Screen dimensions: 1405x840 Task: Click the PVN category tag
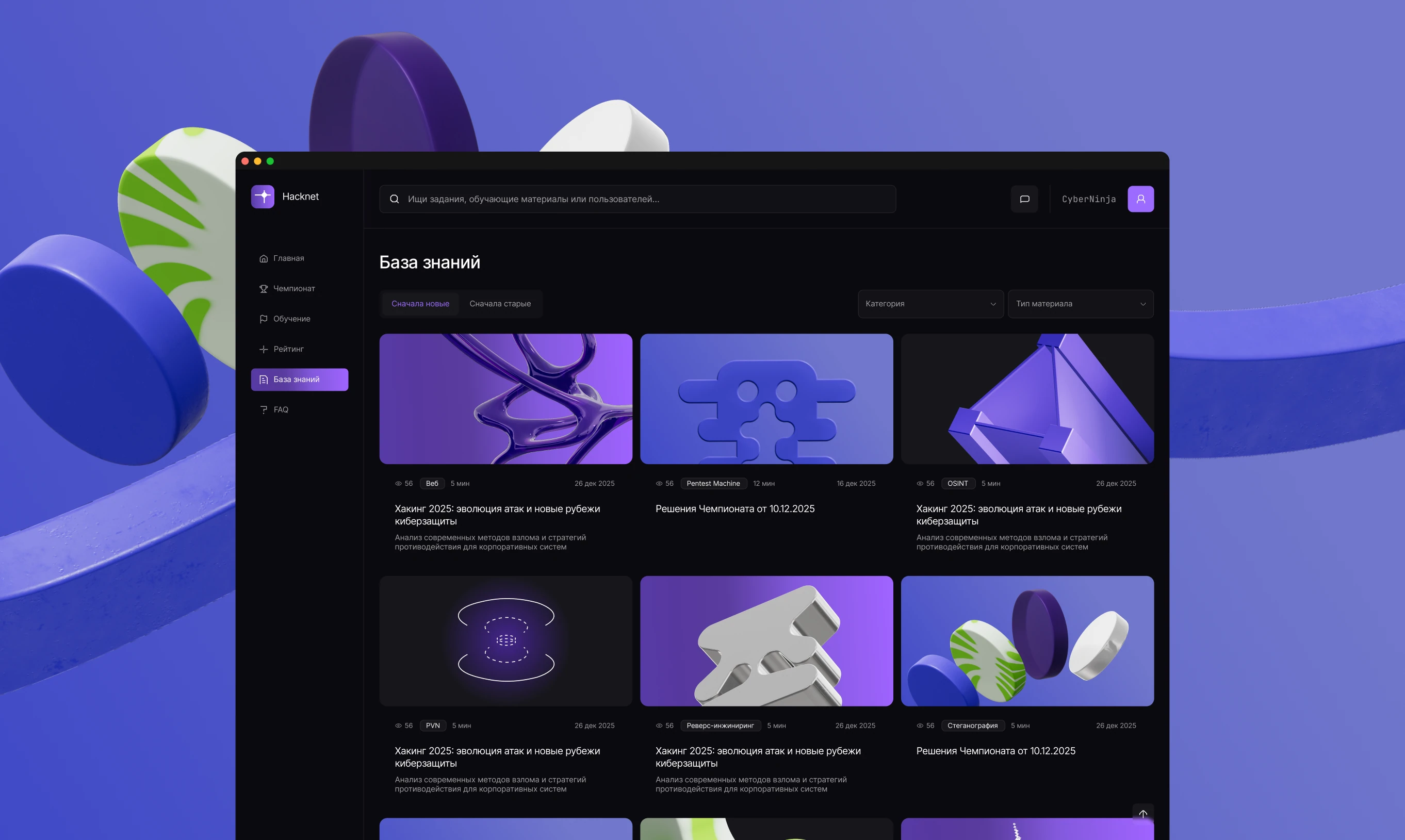pyautogui.click(x=432, y=726)
